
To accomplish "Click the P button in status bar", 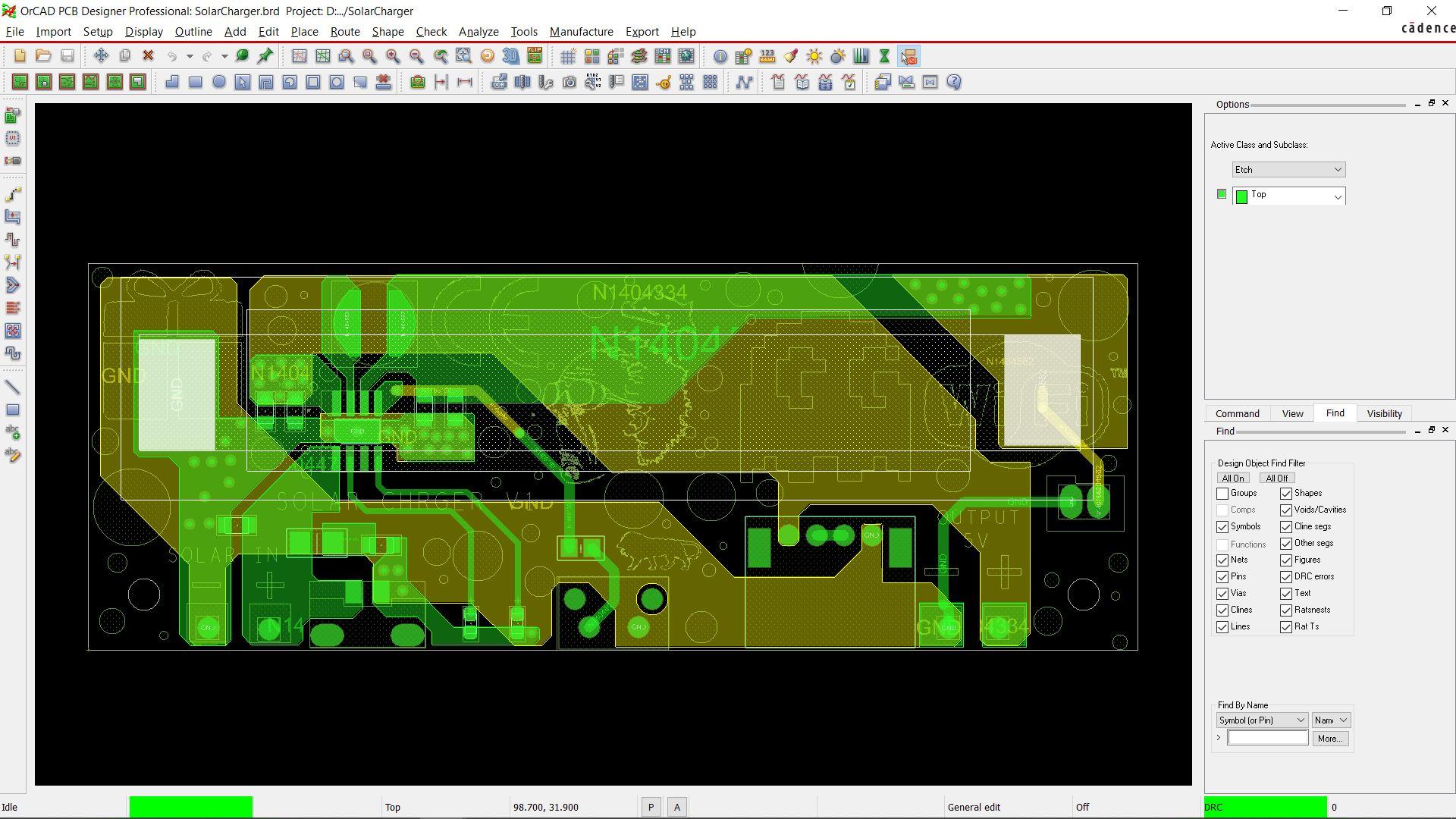I will point(651,808).
